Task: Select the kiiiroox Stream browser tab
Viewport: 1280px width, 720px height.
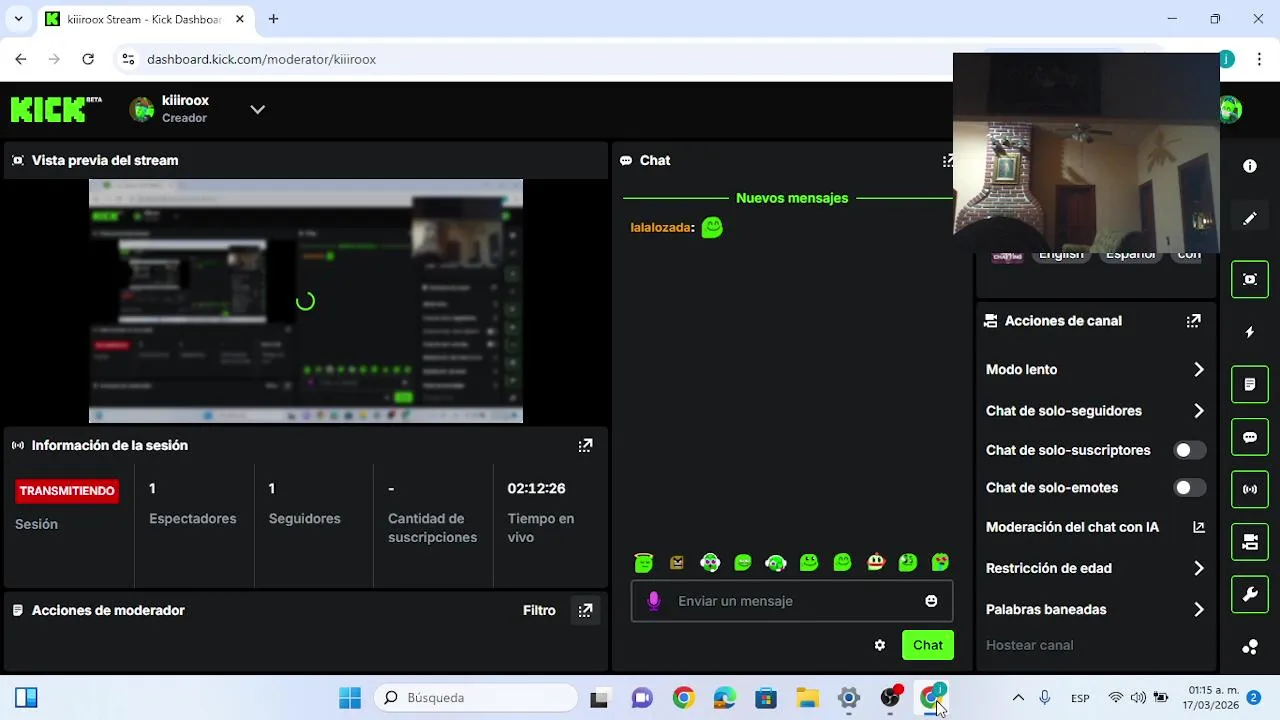Action: (x=145, y=19)
